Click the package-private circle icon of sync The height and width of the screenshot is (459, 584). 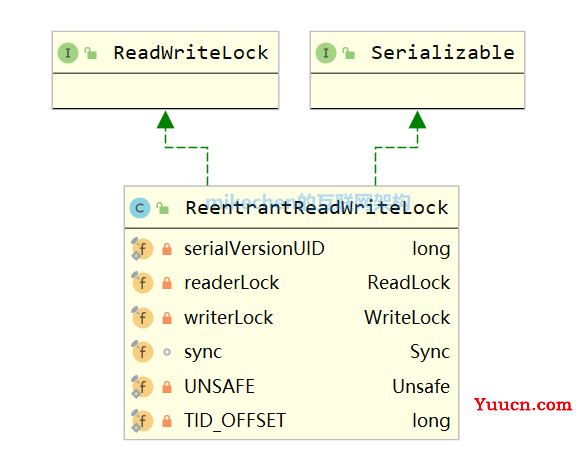tap(167, 352)
